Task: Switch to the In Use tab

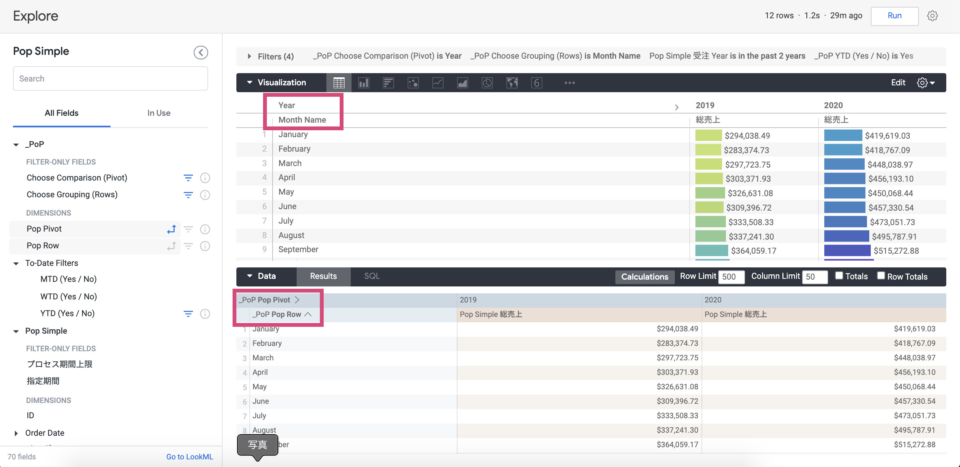Action: 159,113
